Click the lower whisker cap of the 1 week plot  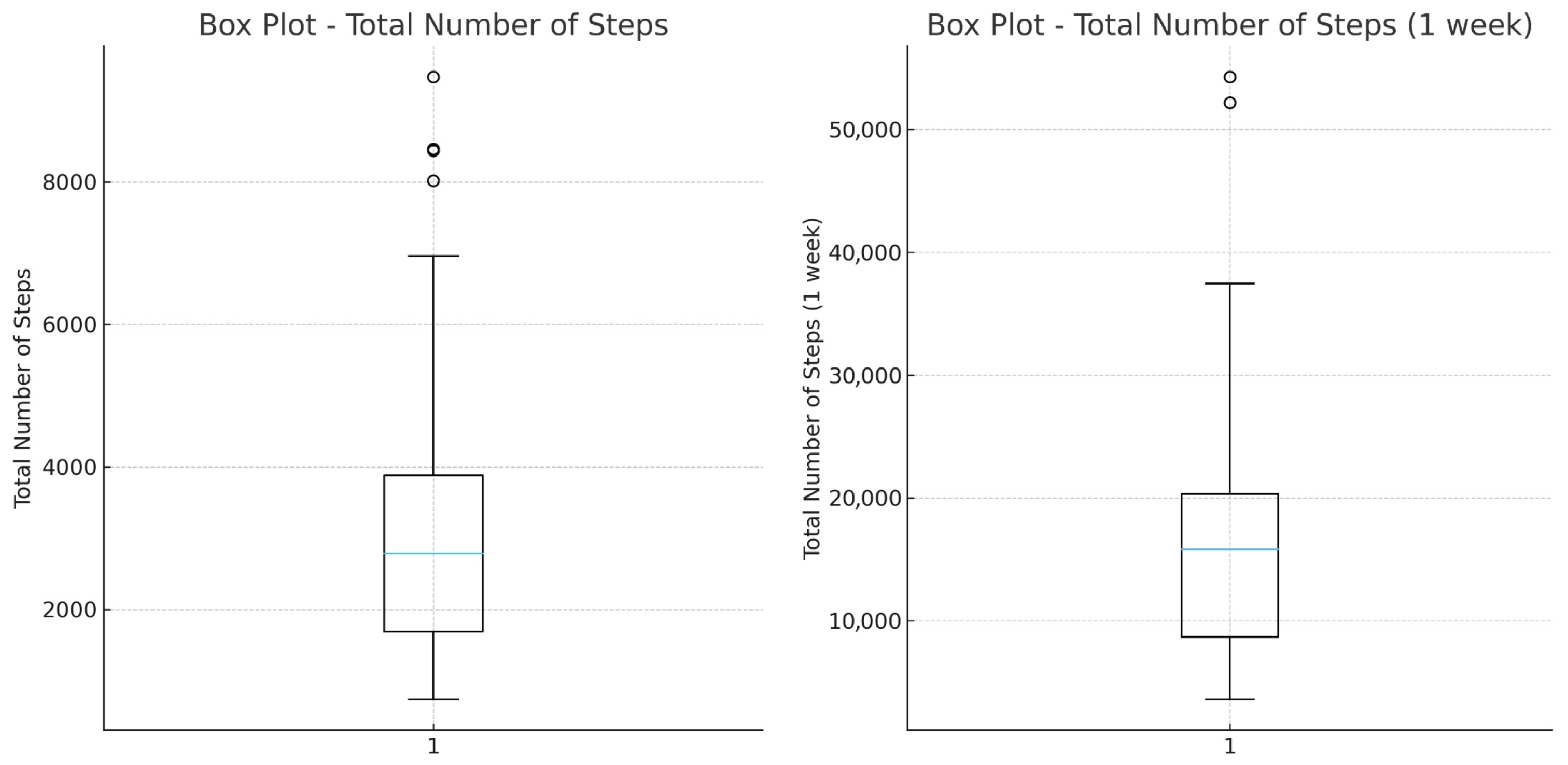[x=1229, y=699]
